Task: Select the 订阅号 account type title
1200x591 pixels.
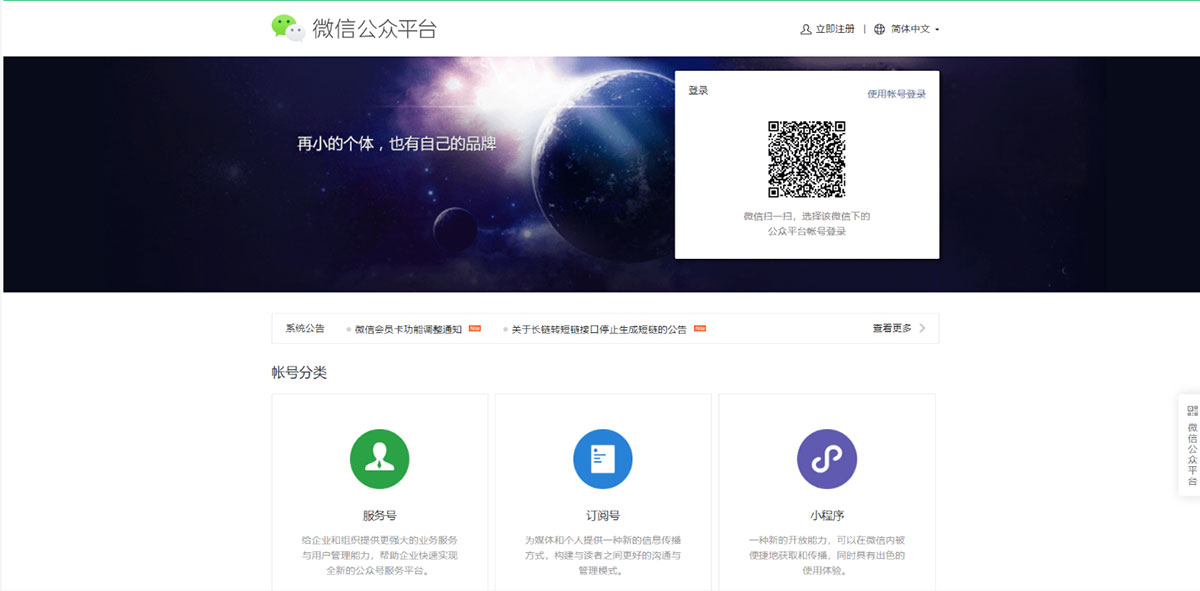Action: coord(602,516)
